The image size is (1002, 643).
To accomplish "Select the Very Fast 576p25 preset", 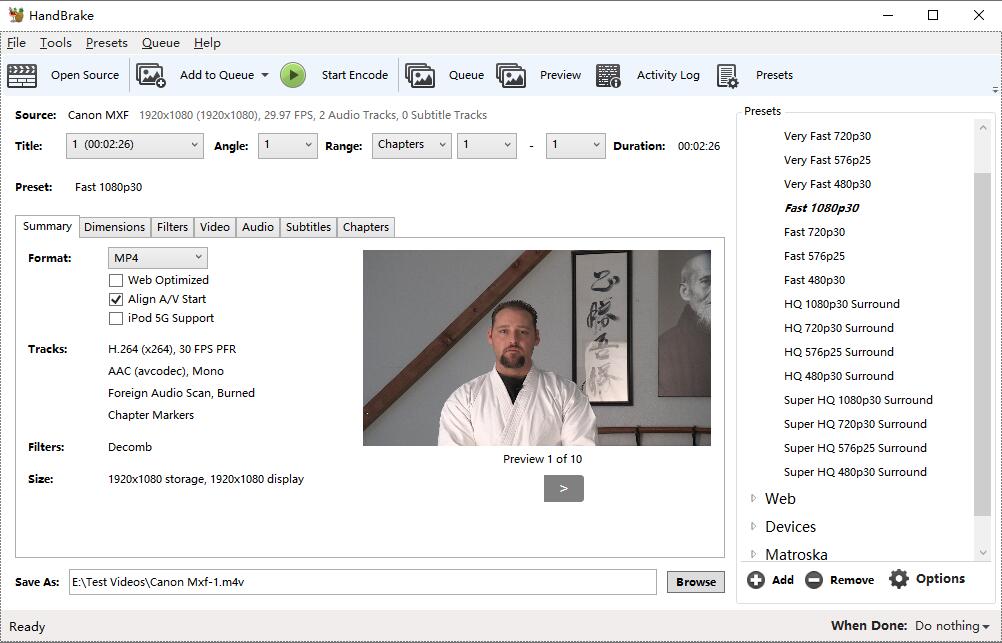I will point(827,160).
